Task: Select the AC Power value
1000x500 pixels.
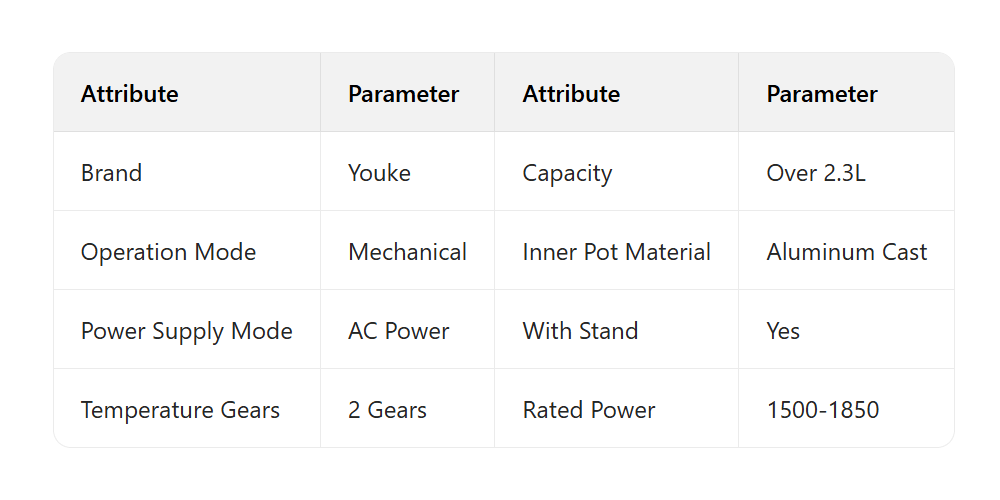Action: coord(399,331)
